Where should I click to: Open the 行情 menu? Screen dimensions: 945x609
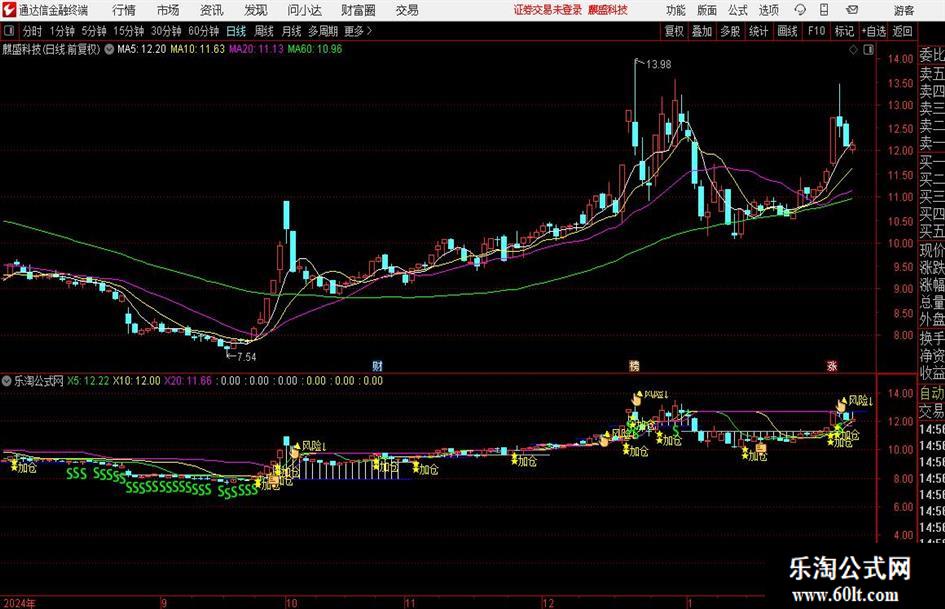coord(124,10)
